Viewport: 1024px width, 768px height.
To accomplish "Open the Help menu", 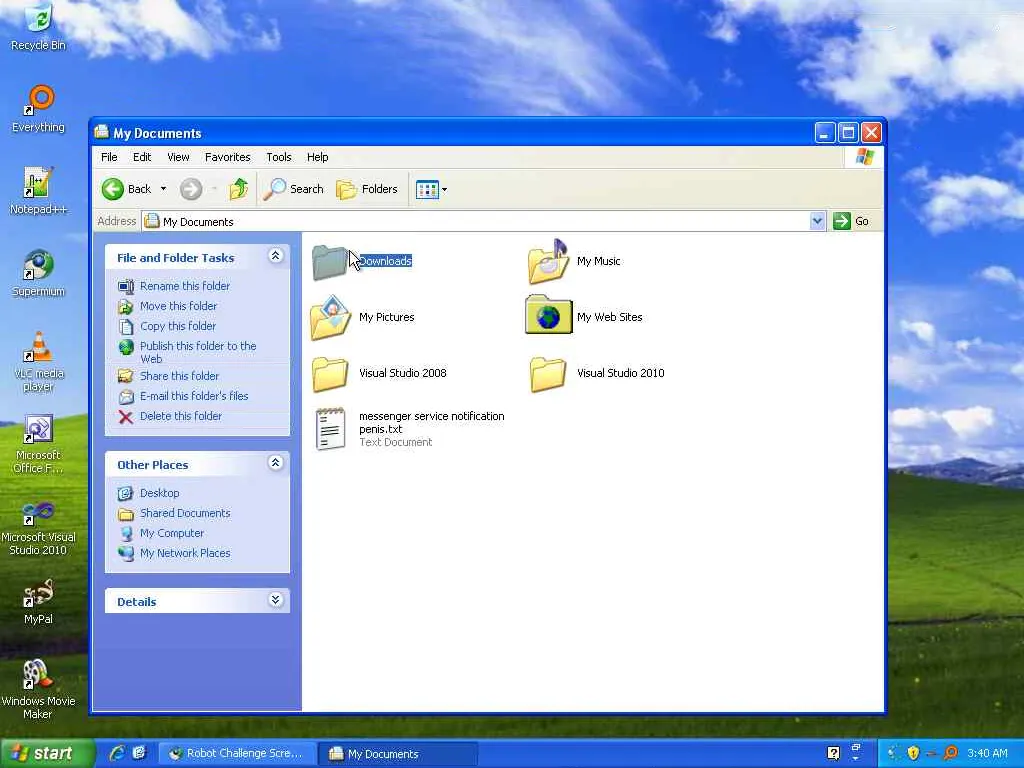I will [x=317, y=157].
